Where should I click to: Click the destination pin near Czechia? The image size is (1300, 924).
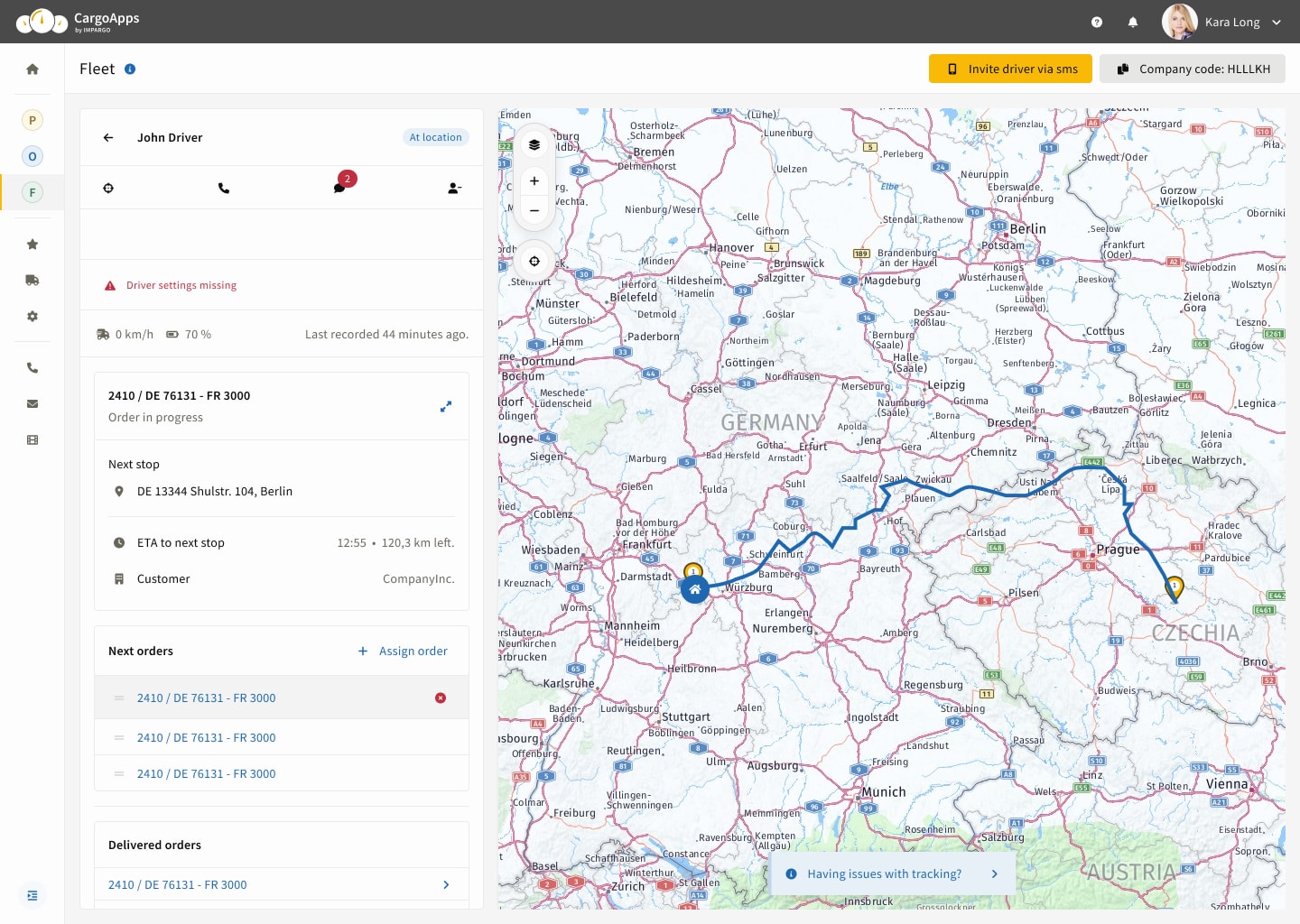pos(1174,589)
